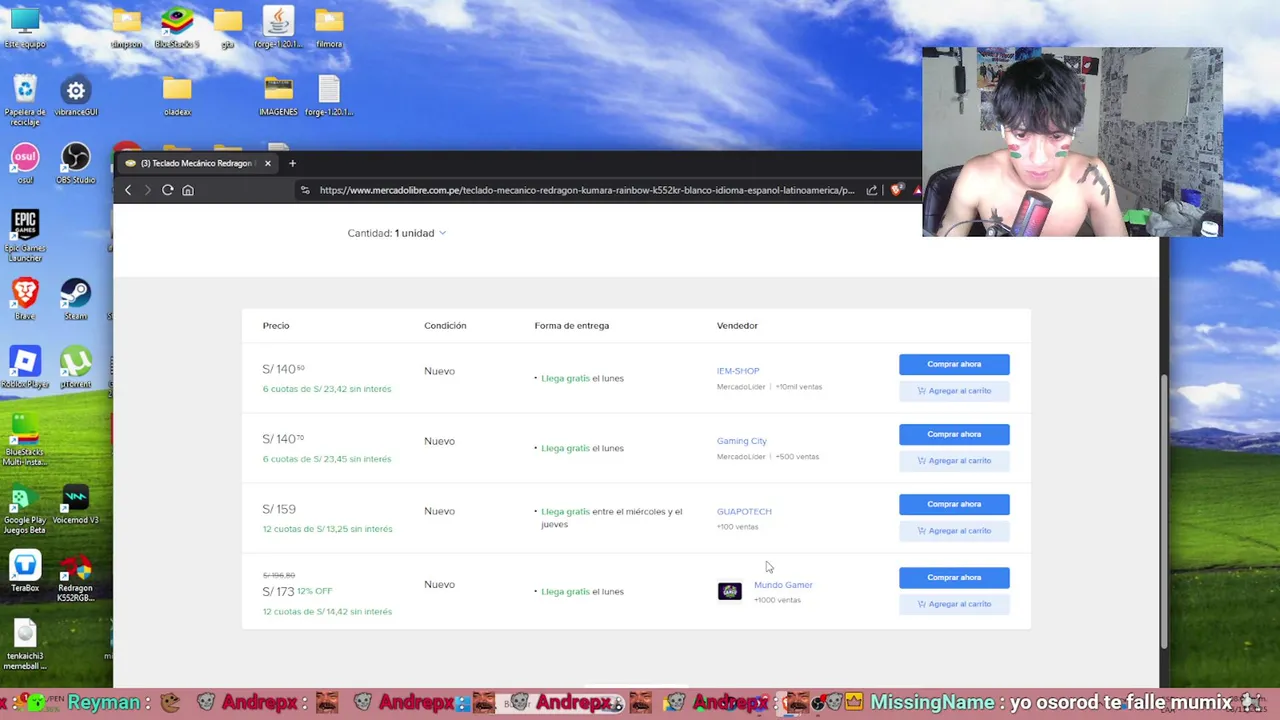1280x720 pixels.
Task: Open IEM-SHOP seller link
Action: (x=738, y=371)
